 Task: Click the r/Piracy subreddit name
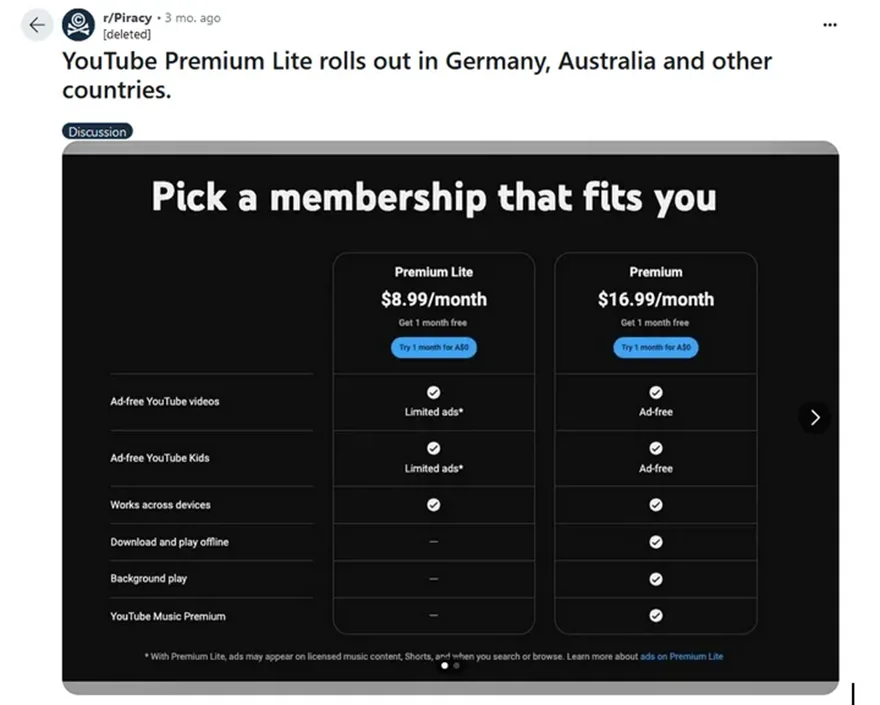(127, 17)
